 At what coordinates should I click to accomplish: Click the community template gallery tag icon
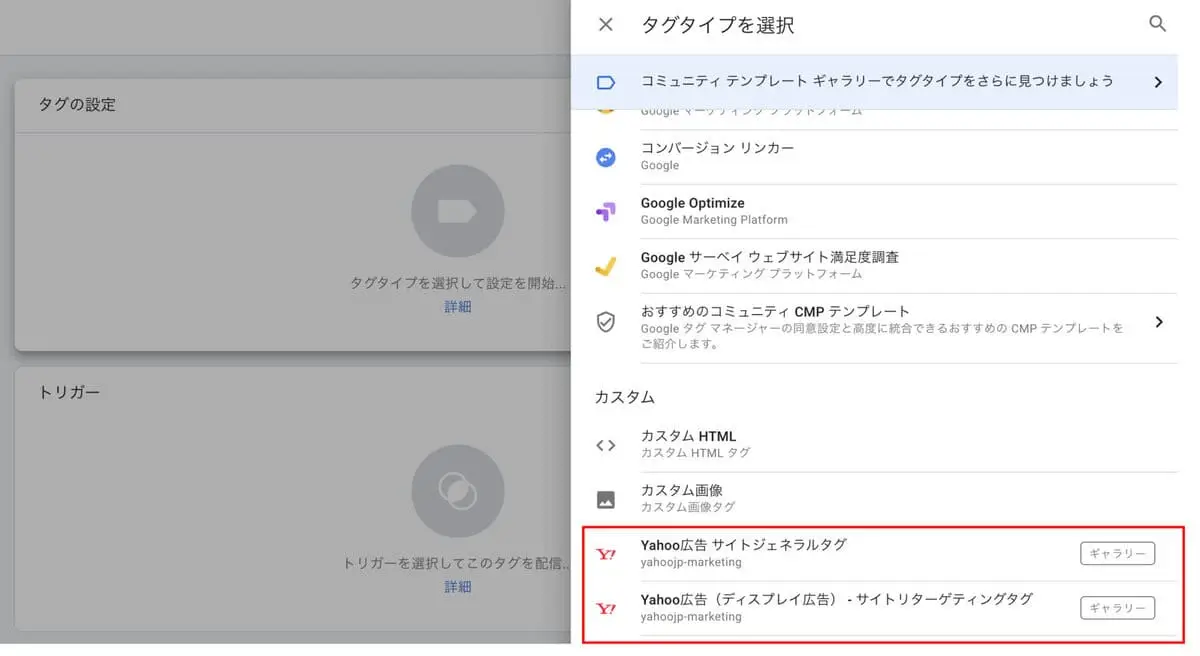605,82
